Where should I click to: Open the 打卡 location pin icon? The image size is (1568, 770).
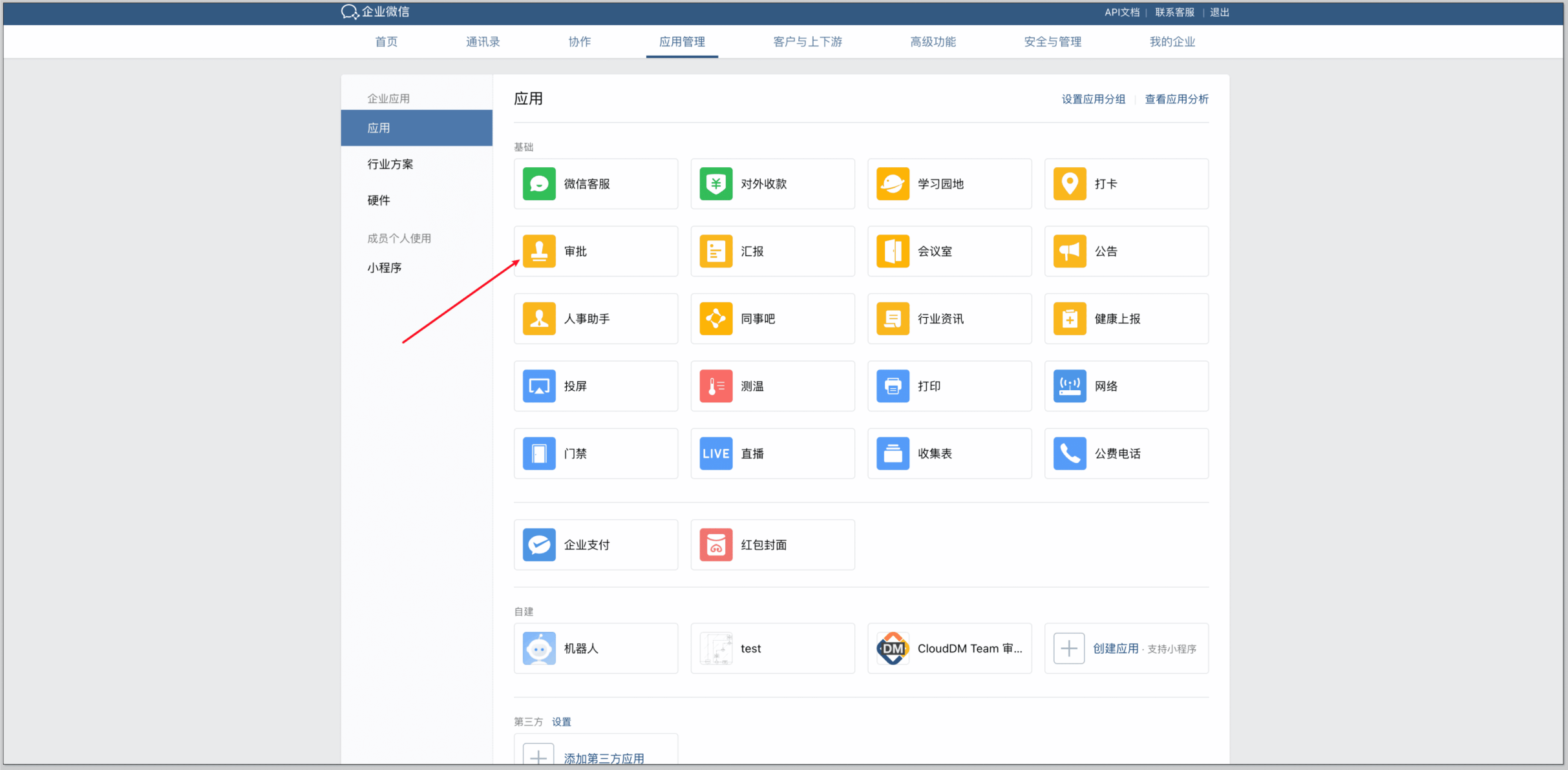click(1070, 184)
